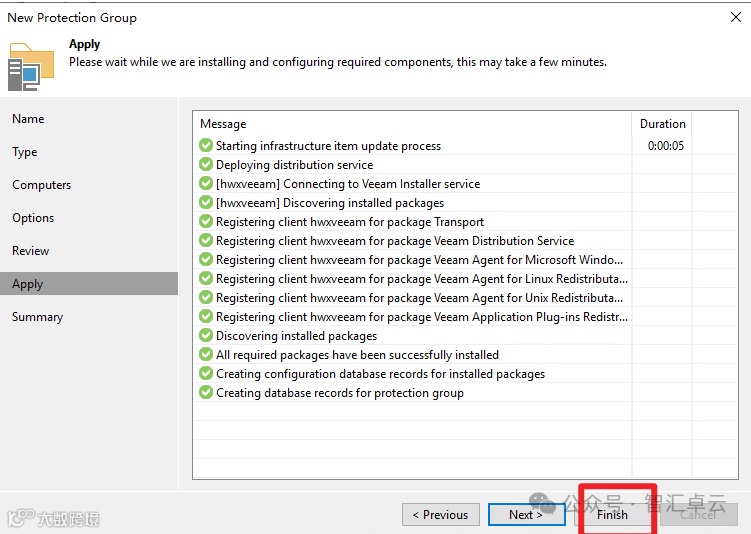Open the Options step in wizard sidebar
The width and height of the screenshot is (751, 534).
[x=33, y=218]
